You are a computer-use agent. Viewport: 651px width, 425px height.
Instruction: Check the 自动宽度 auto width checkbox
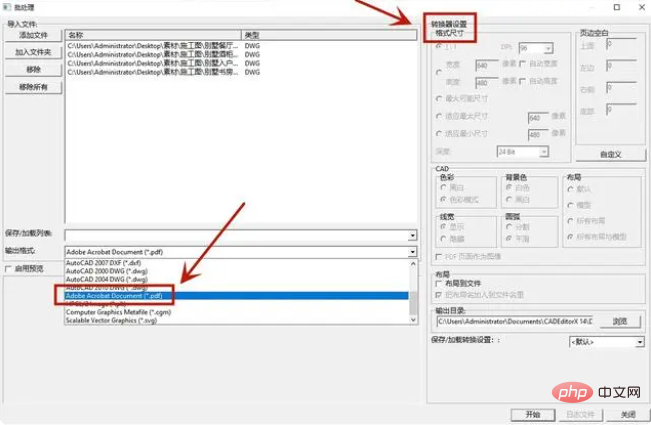pos(523,64)
